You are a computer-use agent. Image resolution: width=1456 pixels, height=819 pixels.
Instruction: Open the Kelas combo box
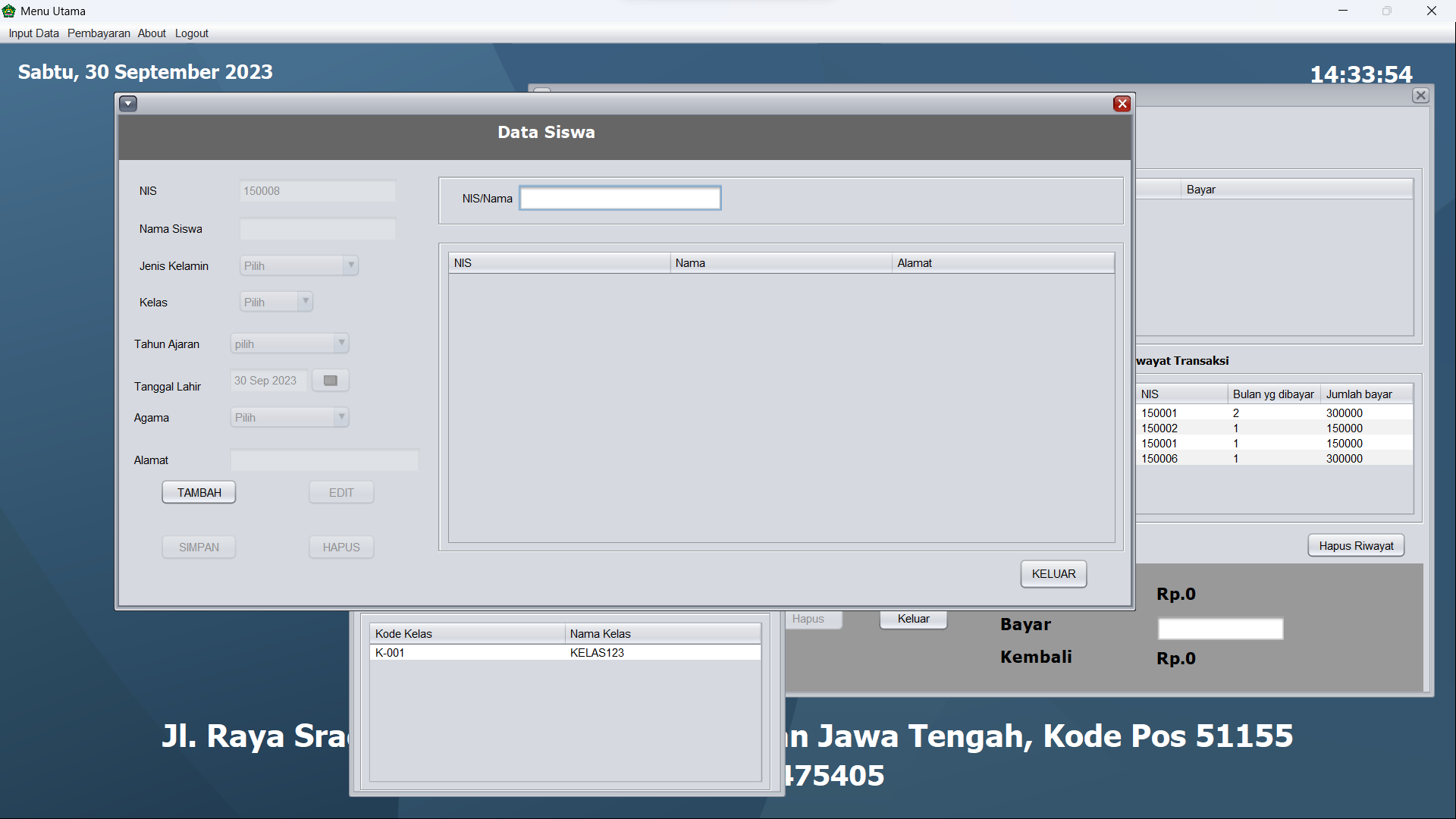pyautogui.click(x=305, y=302)
